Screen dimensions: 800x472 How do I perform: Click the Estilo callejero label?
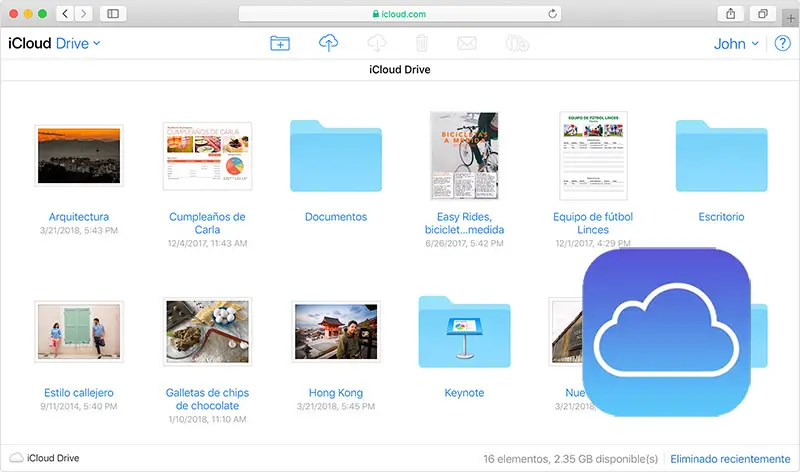(x=79, y=393)
